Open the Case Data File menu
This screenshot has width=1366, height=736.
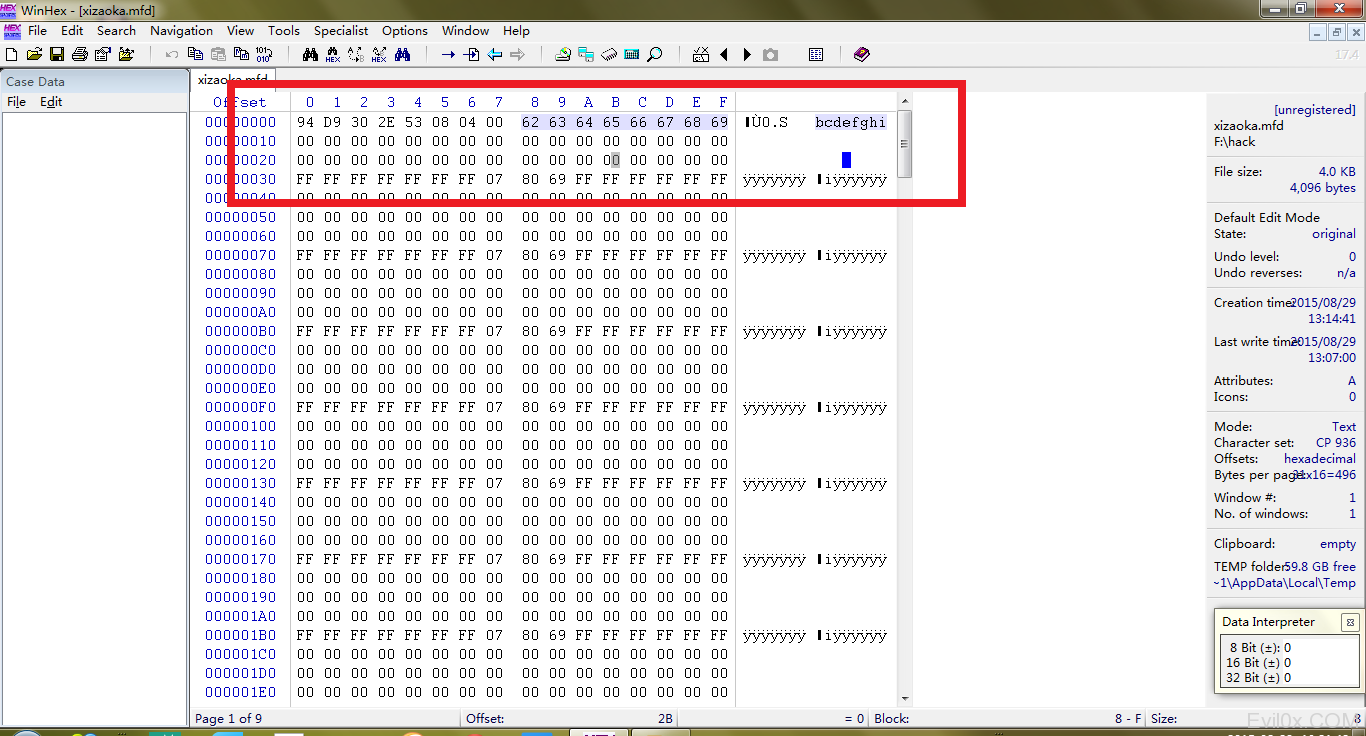16,102
